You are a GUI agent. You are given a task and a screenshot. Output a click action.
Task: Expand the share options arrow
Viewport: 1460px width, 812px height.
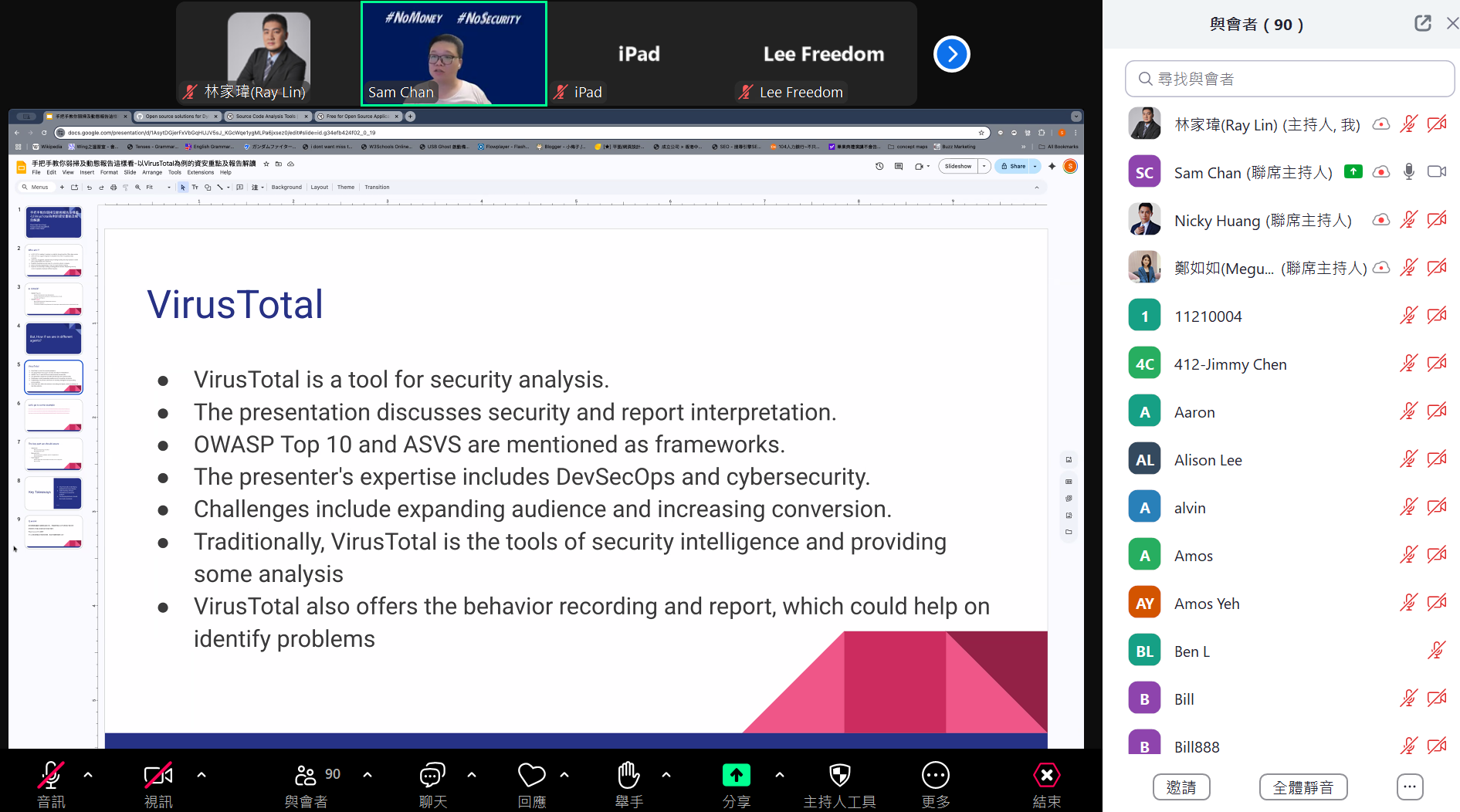pyautogui.click(x=780, y=774)
